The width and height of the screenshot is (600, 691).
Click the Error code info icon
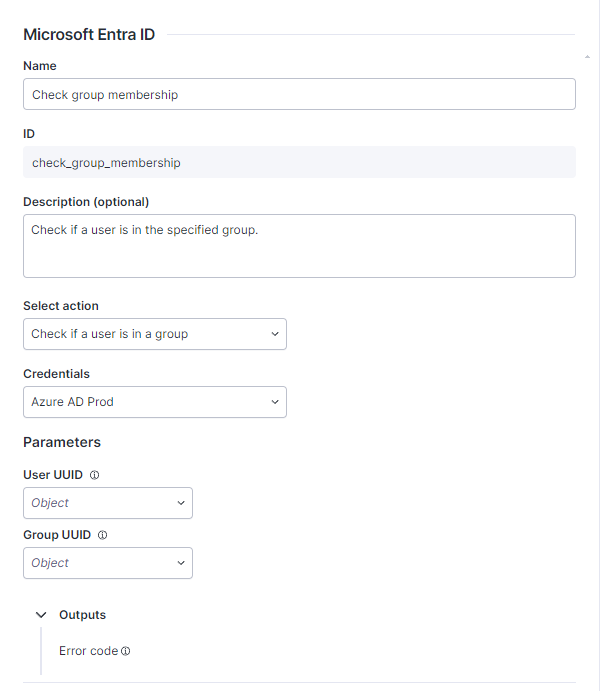point(126,651)
